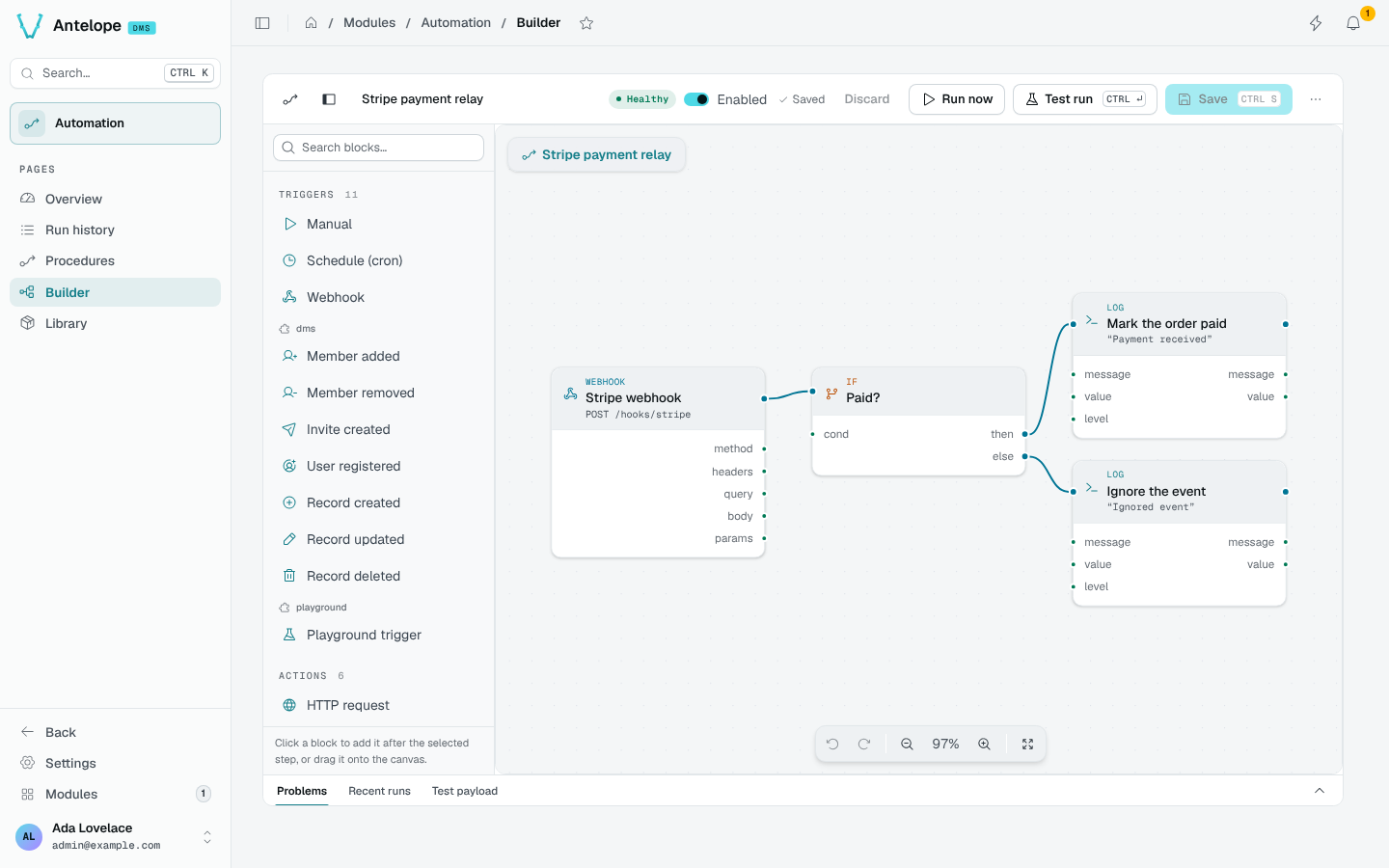
Task: Start a Test run
Action: coord(1085,99)
